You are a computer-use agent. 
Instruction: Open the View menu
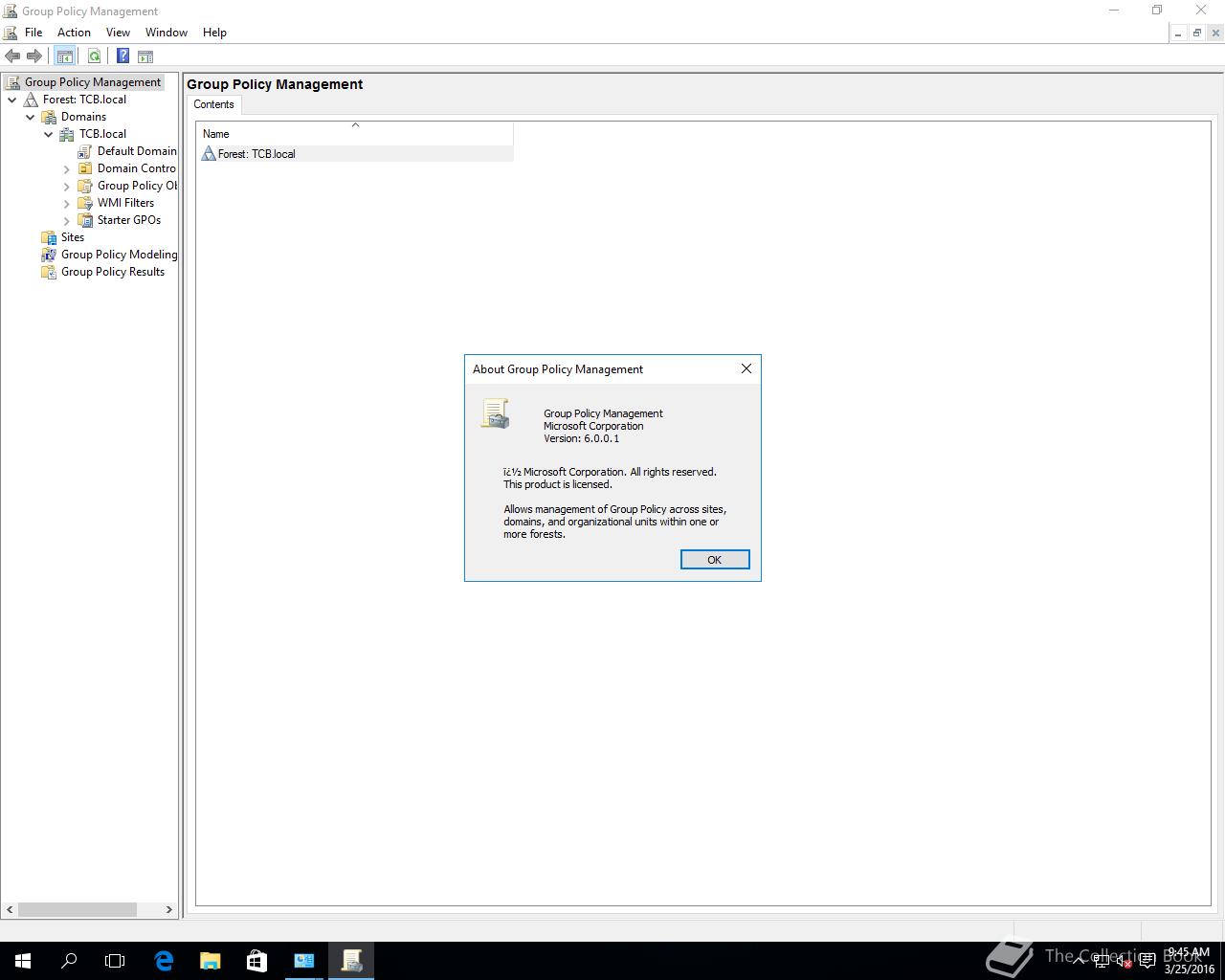[118, 33]
